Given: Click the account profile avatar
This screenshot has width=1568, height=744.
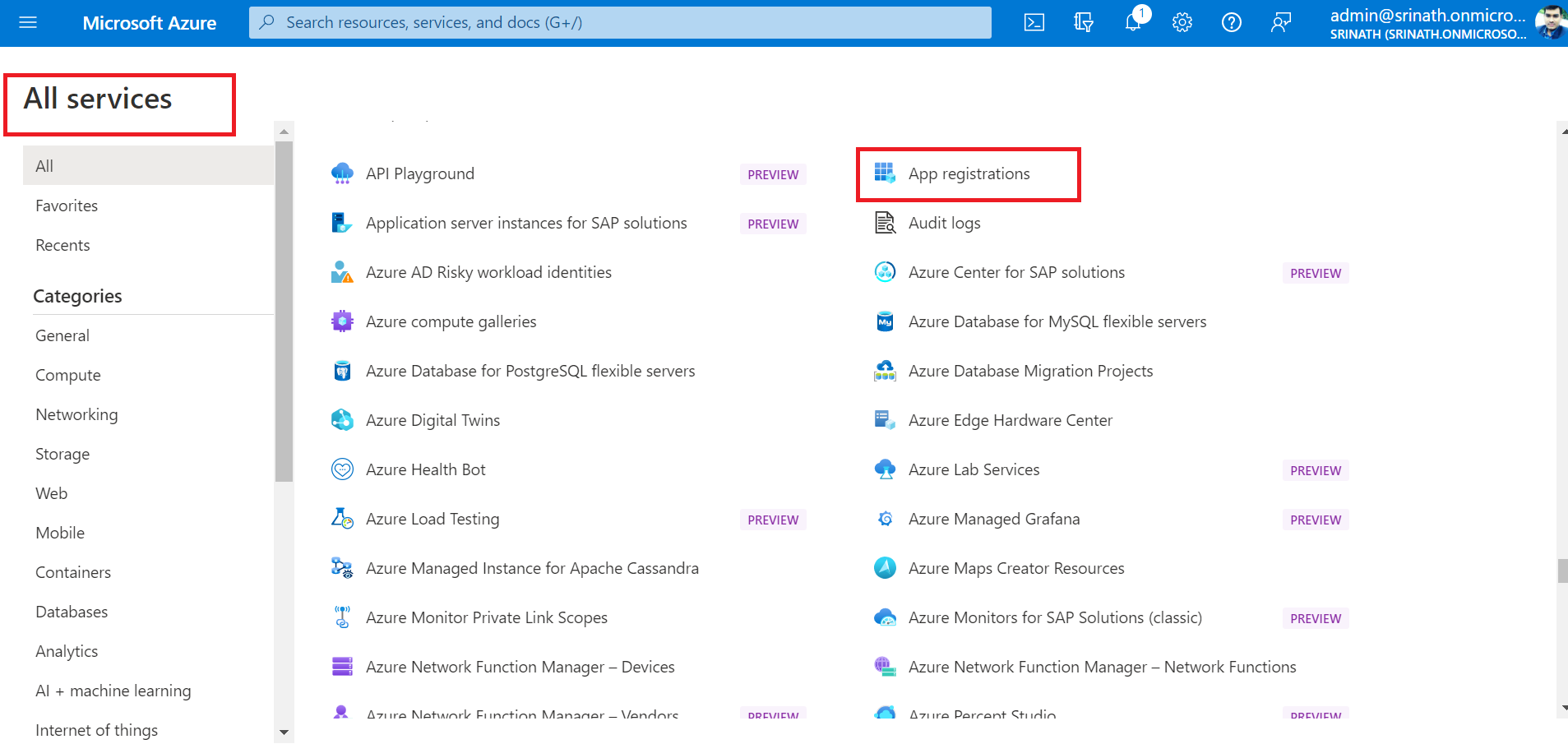Looking at the screenshot, I should click(1550, 23).
